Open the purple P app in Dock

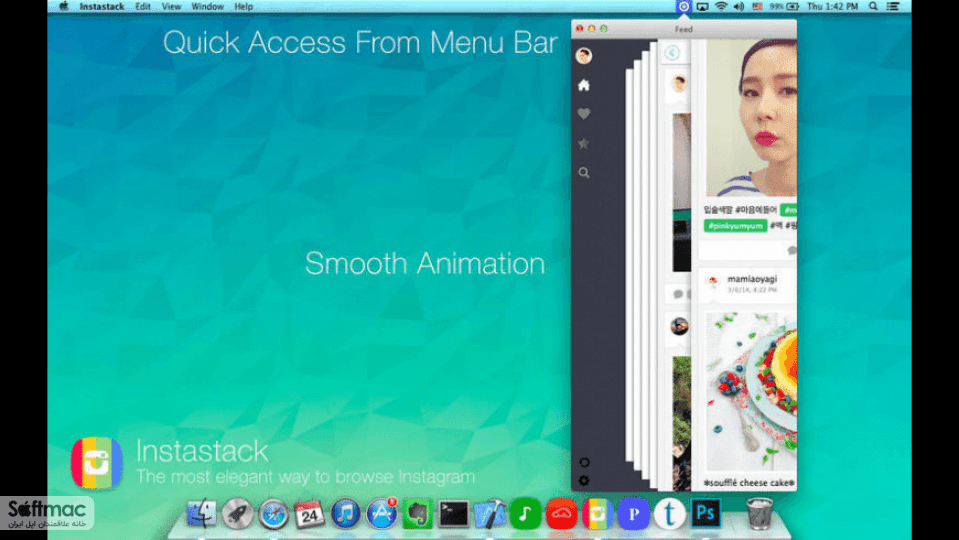(634, 513)
